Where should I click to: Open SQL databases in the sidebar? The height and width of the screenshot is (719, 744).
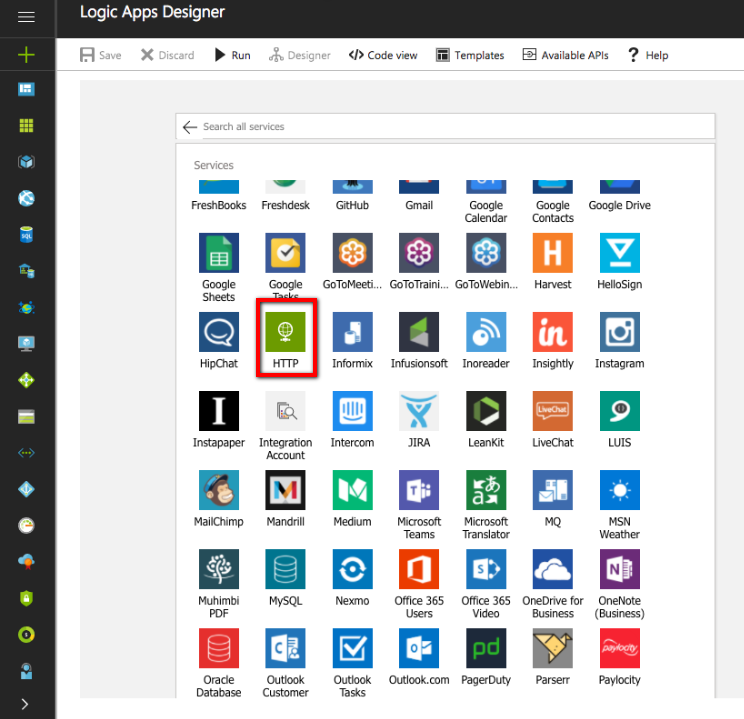click(26, 234)
